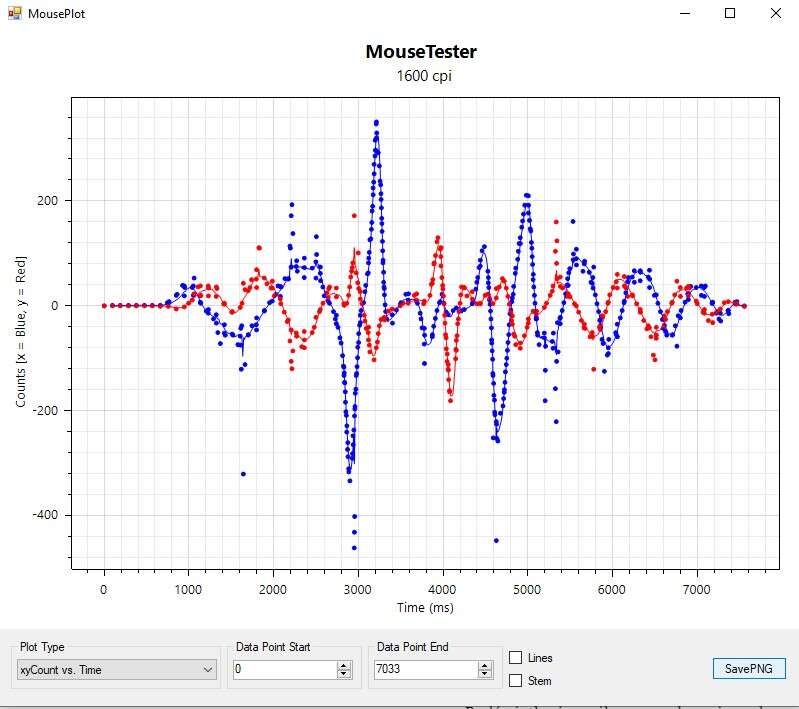
Task: Maximize the MousePlot window
Action: 730,13
